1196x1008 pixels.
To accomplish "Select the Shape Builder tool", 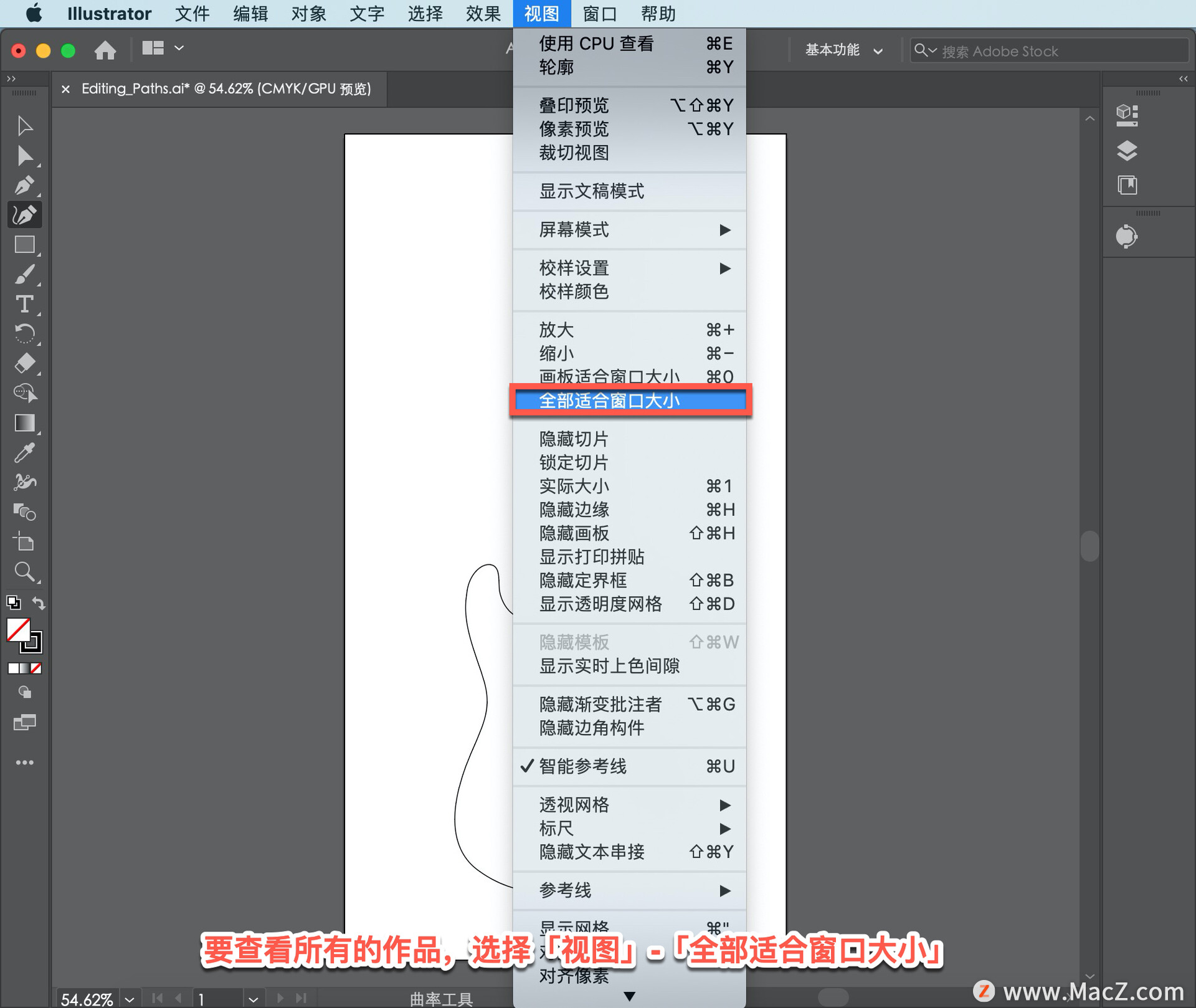I will click(x=24, y=392).
